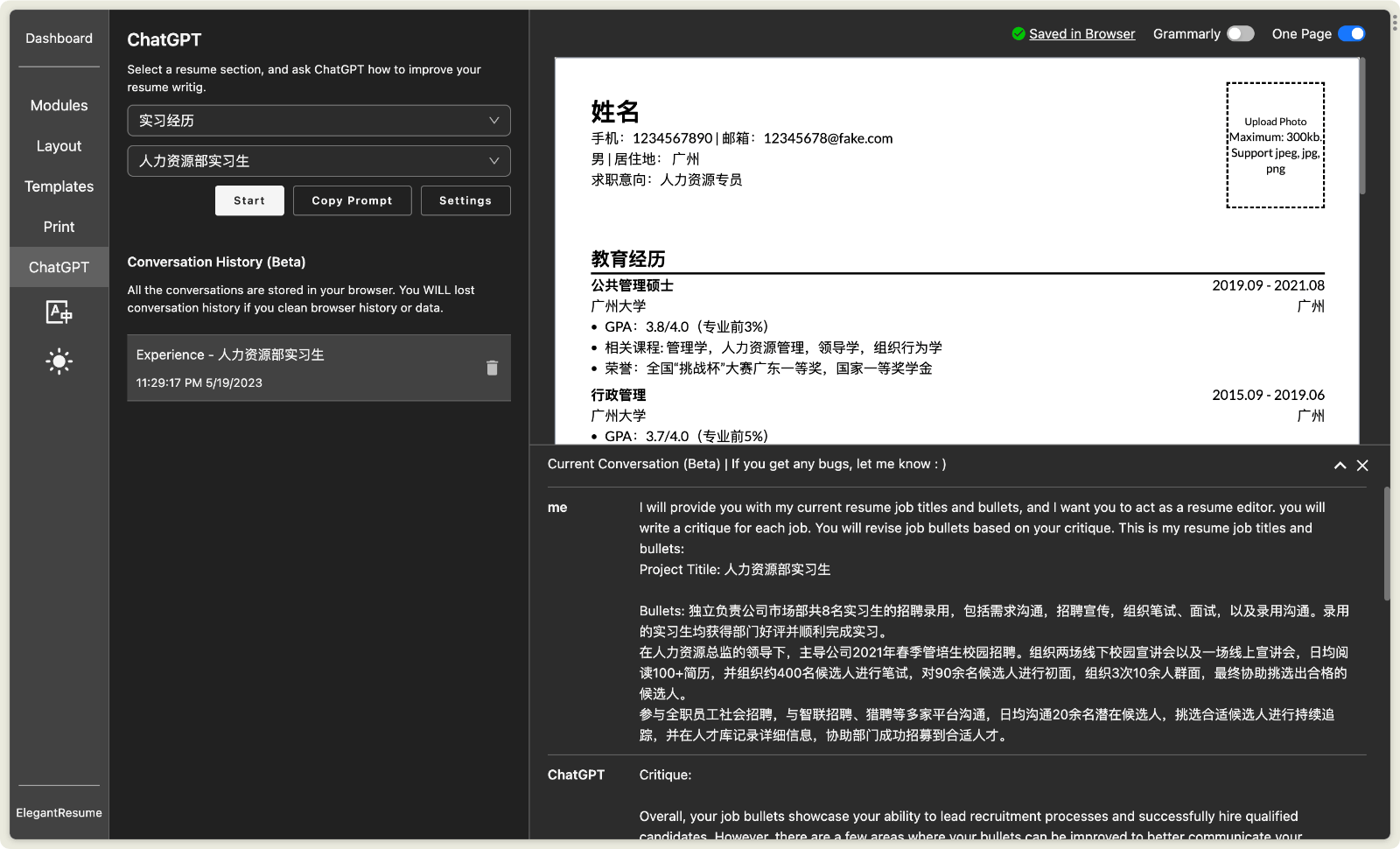Viewport: 1400px width, 849px height.
Task: Open the 实习经历 section dropdown
Action: [318, 120]
